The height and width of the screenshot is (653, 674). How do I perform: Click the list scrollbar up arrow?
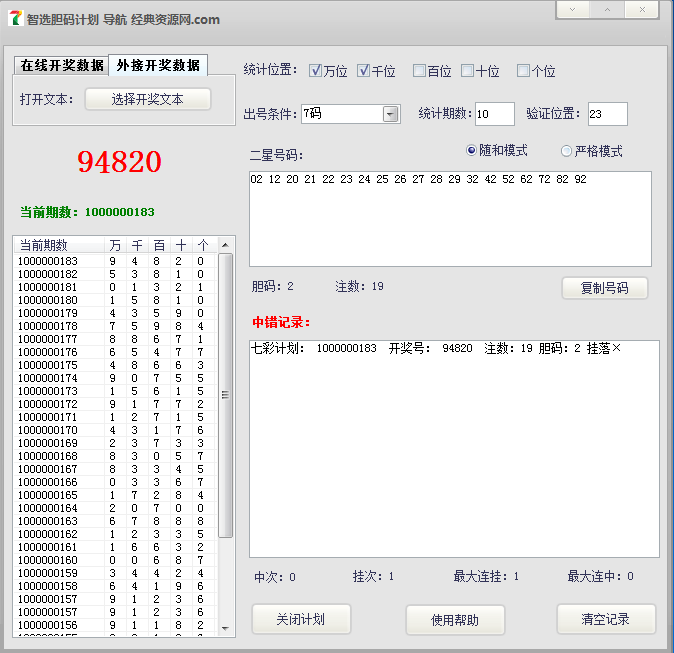click(x=225, y=245)
